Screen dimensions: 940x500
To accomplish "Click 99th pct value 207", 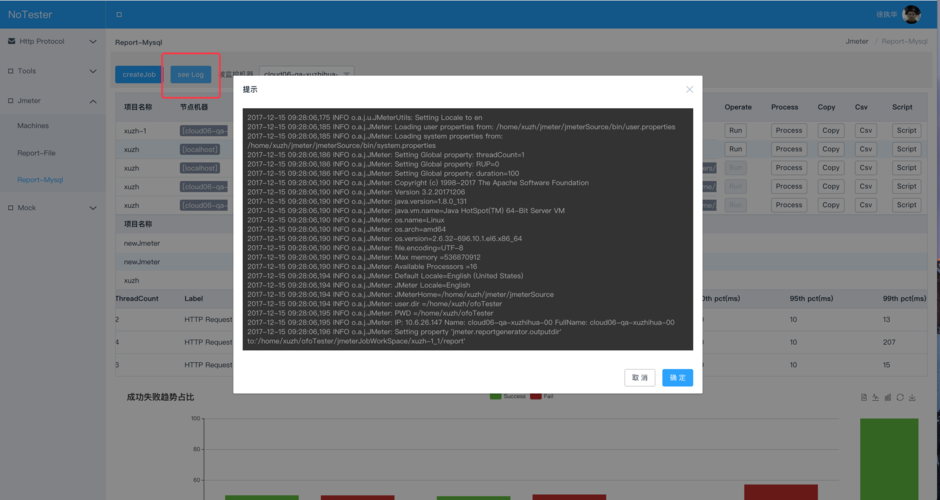I will 889,342.
